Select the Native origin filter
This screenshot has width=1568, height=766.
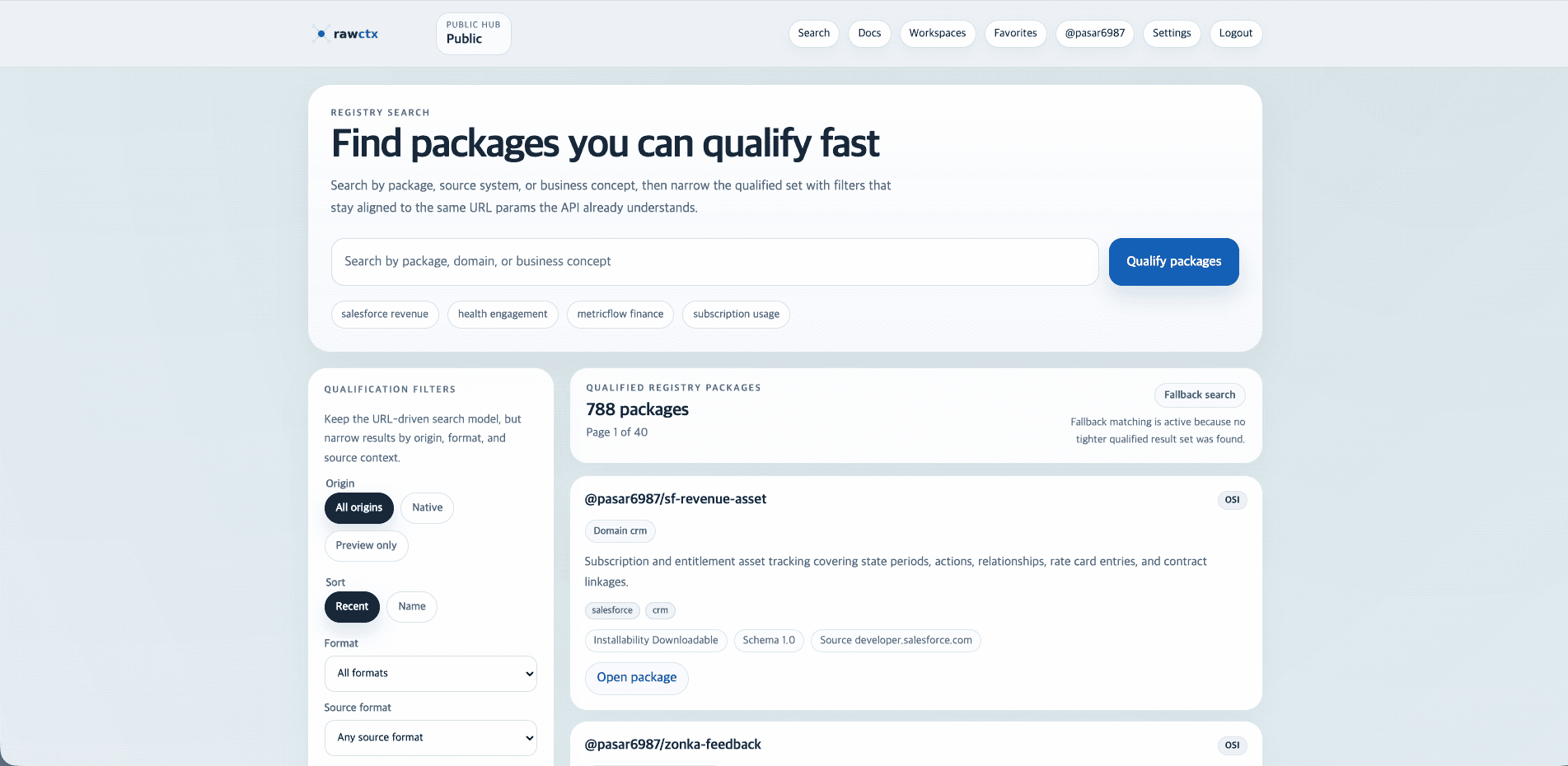[427, 508]
